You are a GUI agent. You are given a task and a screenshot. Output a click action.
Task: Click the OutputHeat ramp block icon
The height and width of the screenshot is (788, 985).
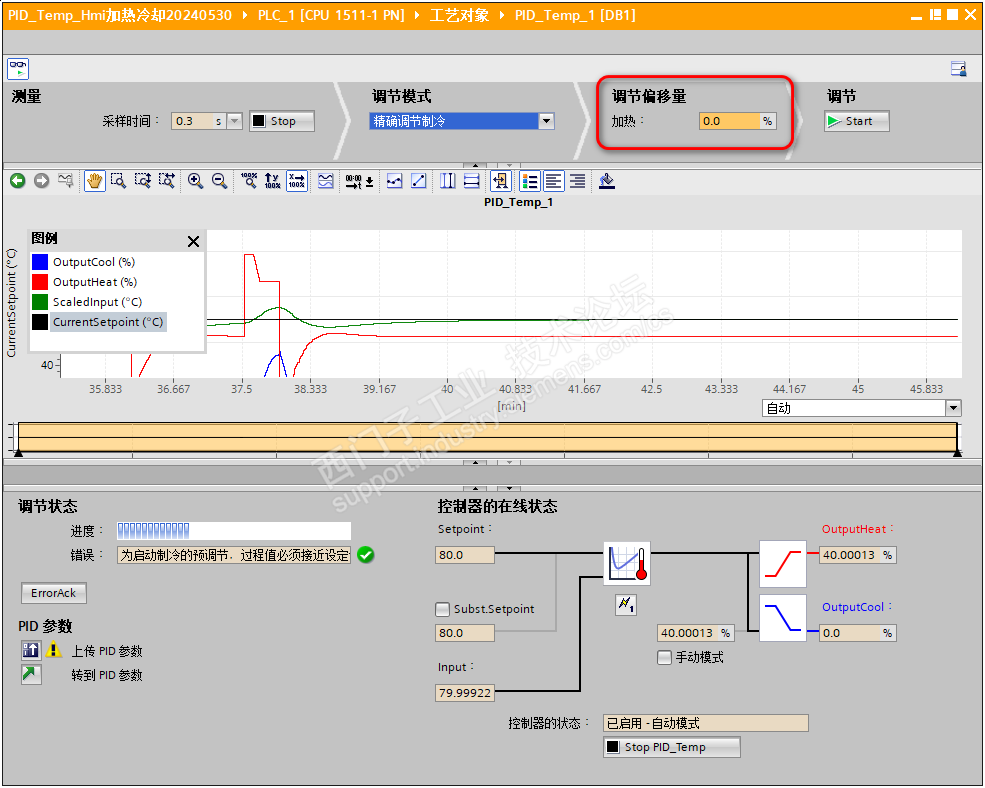[x=783, y=563]
